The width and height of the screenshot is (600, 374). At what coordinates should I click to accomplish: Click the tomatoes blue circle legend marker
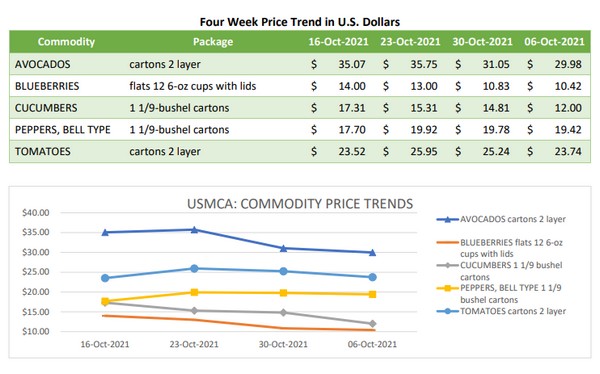click(x=447, y=311)
